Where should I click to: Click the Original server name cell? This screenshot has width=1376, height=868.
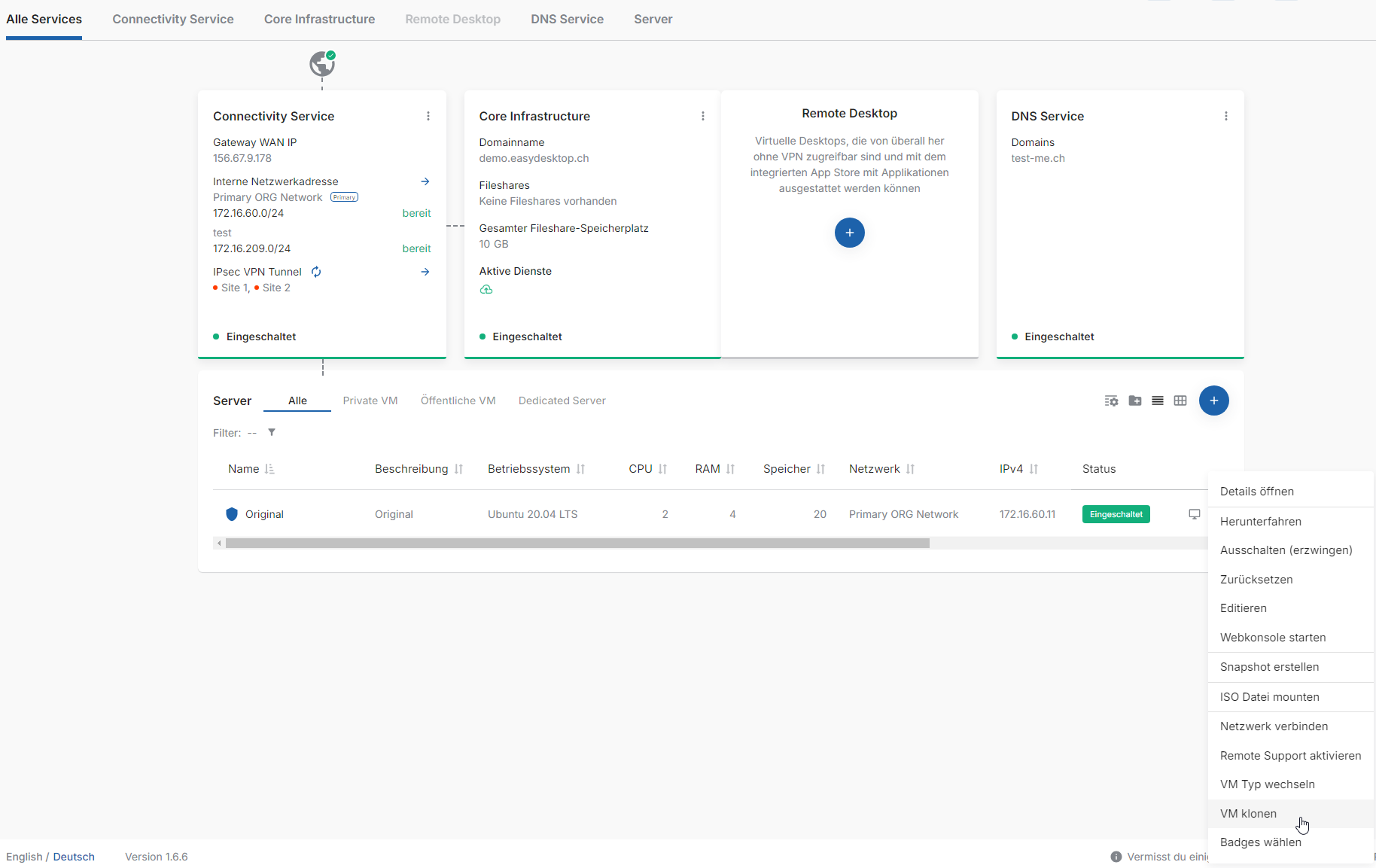pyautogui.click(x=264, y=514)
